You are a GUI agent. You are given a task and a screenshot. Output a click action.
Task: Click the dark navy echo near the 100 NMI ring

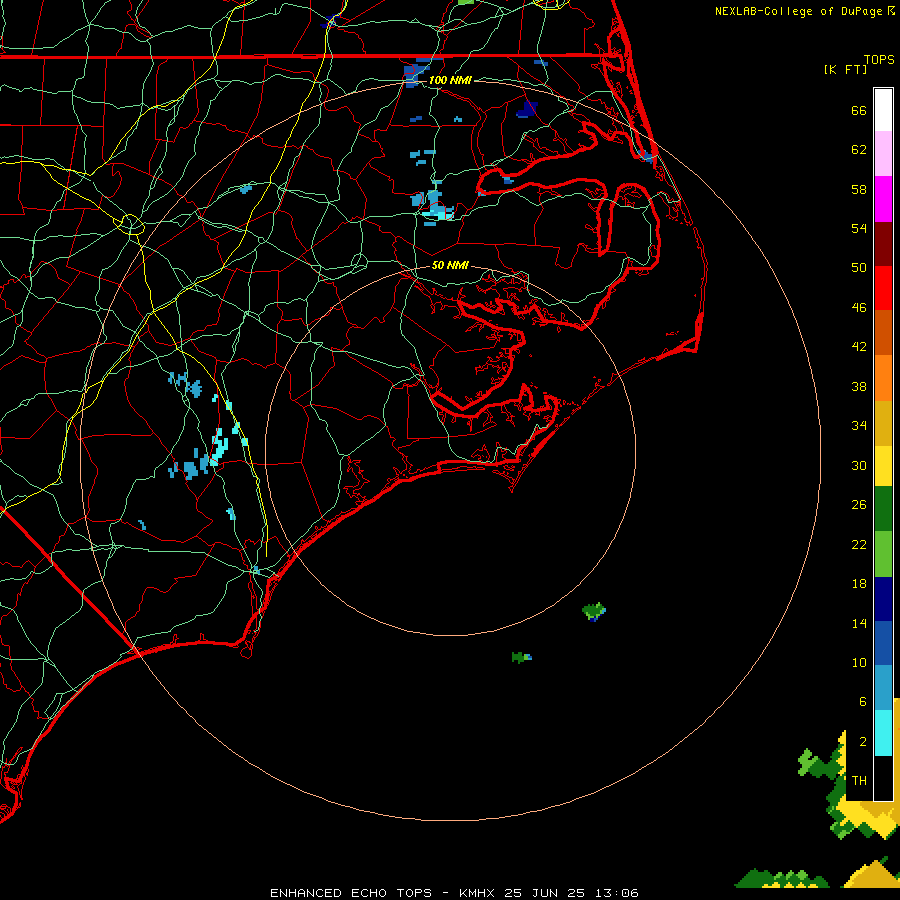(527, 109)
